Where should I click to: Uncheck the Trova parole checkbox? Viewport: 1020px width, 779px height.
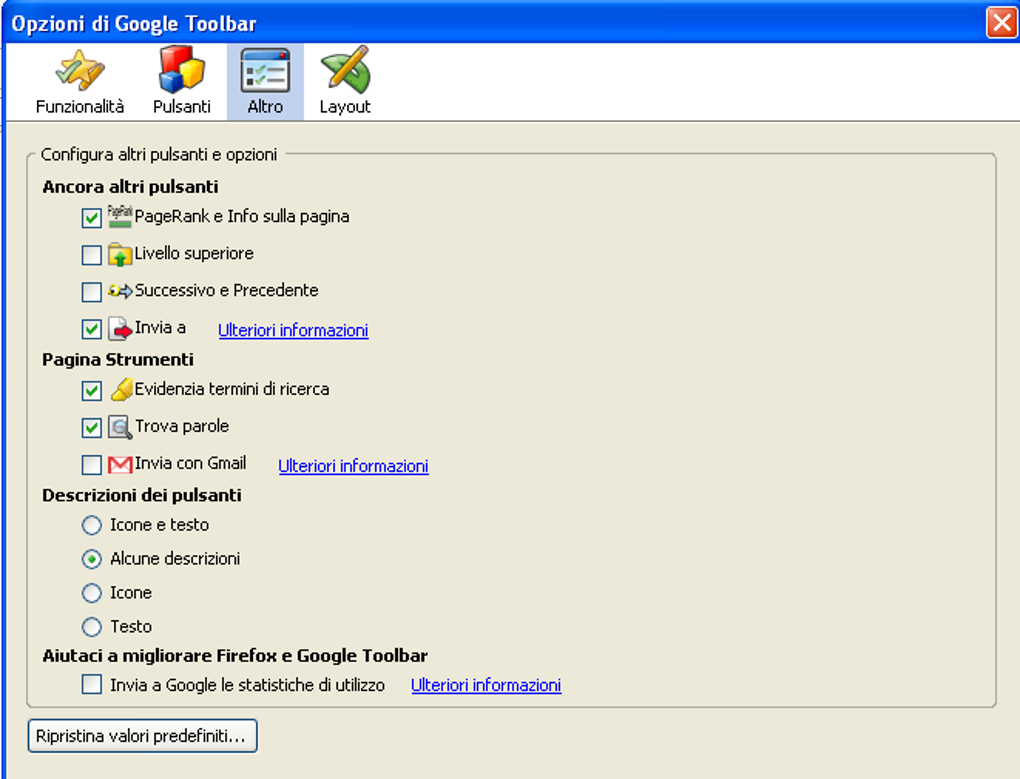(92, 428)
